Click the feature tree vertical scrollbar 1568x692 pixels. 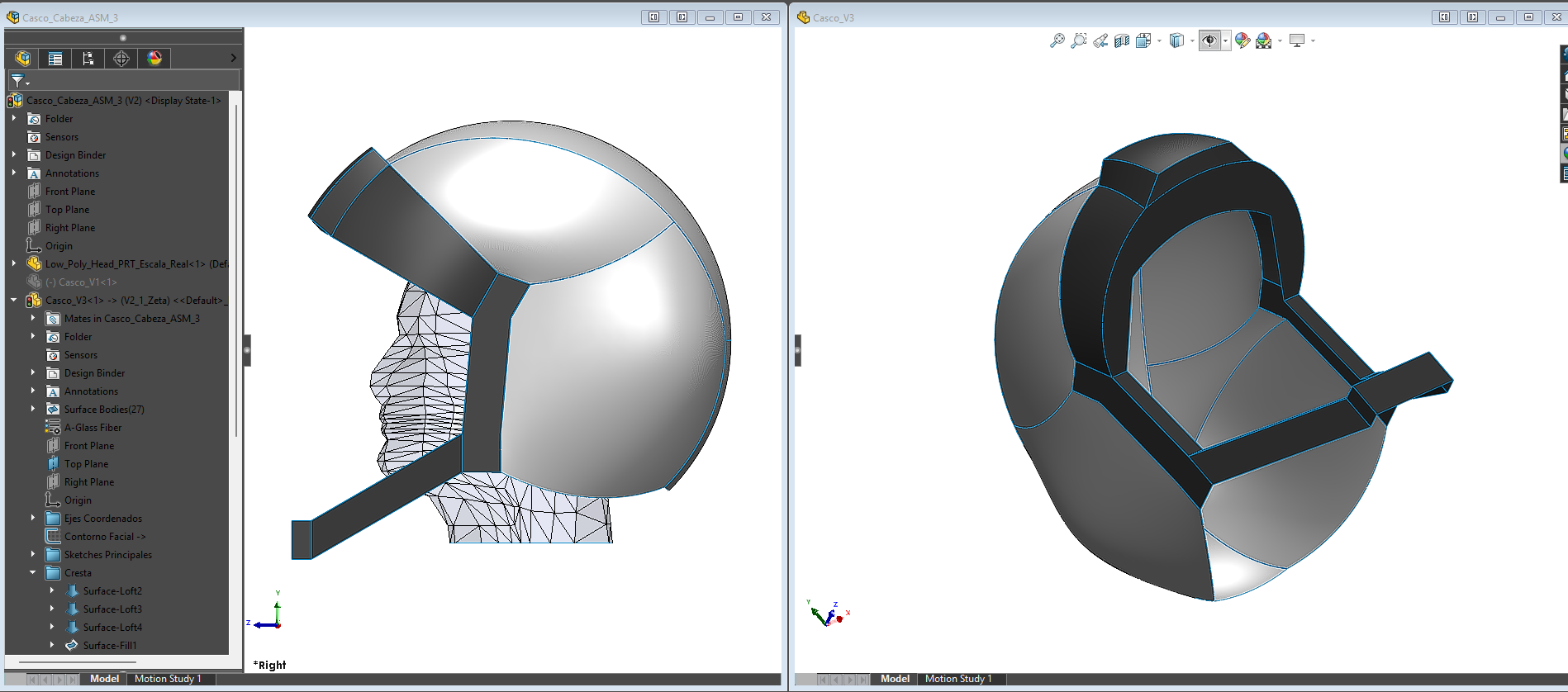237,273
